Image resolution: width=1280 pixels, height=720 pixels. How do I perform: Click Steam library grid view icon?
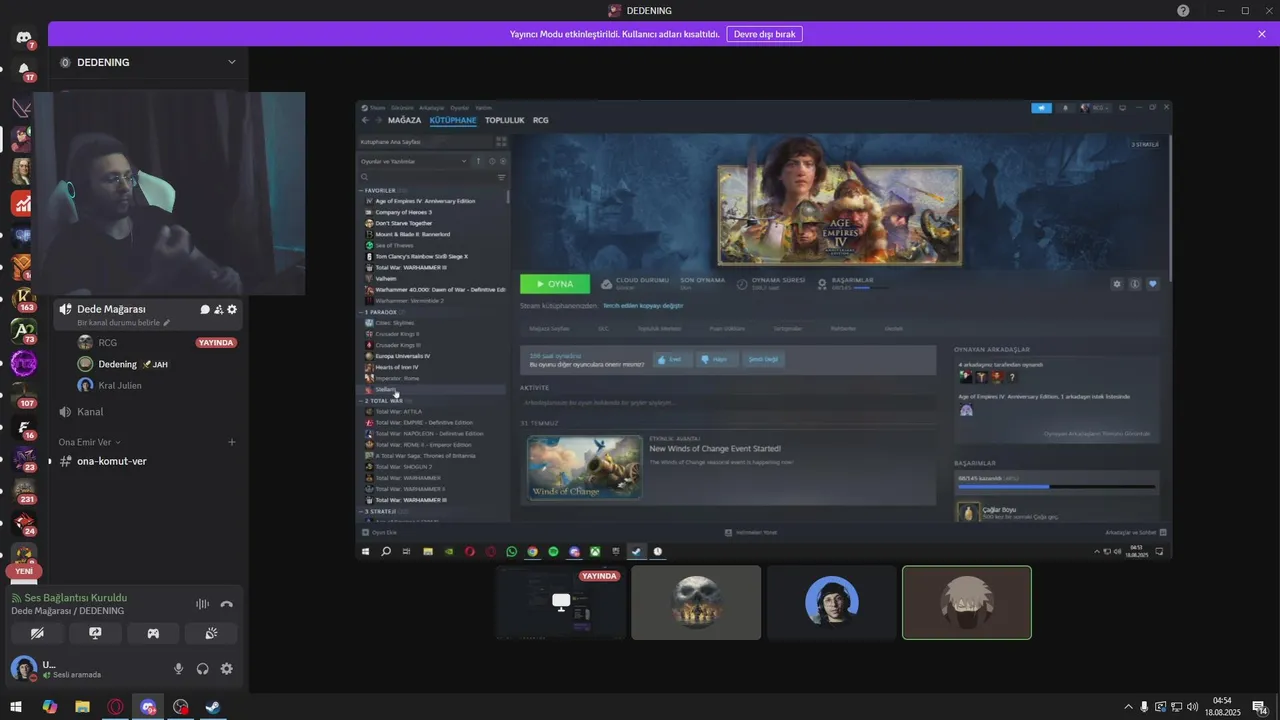[502, 142]
